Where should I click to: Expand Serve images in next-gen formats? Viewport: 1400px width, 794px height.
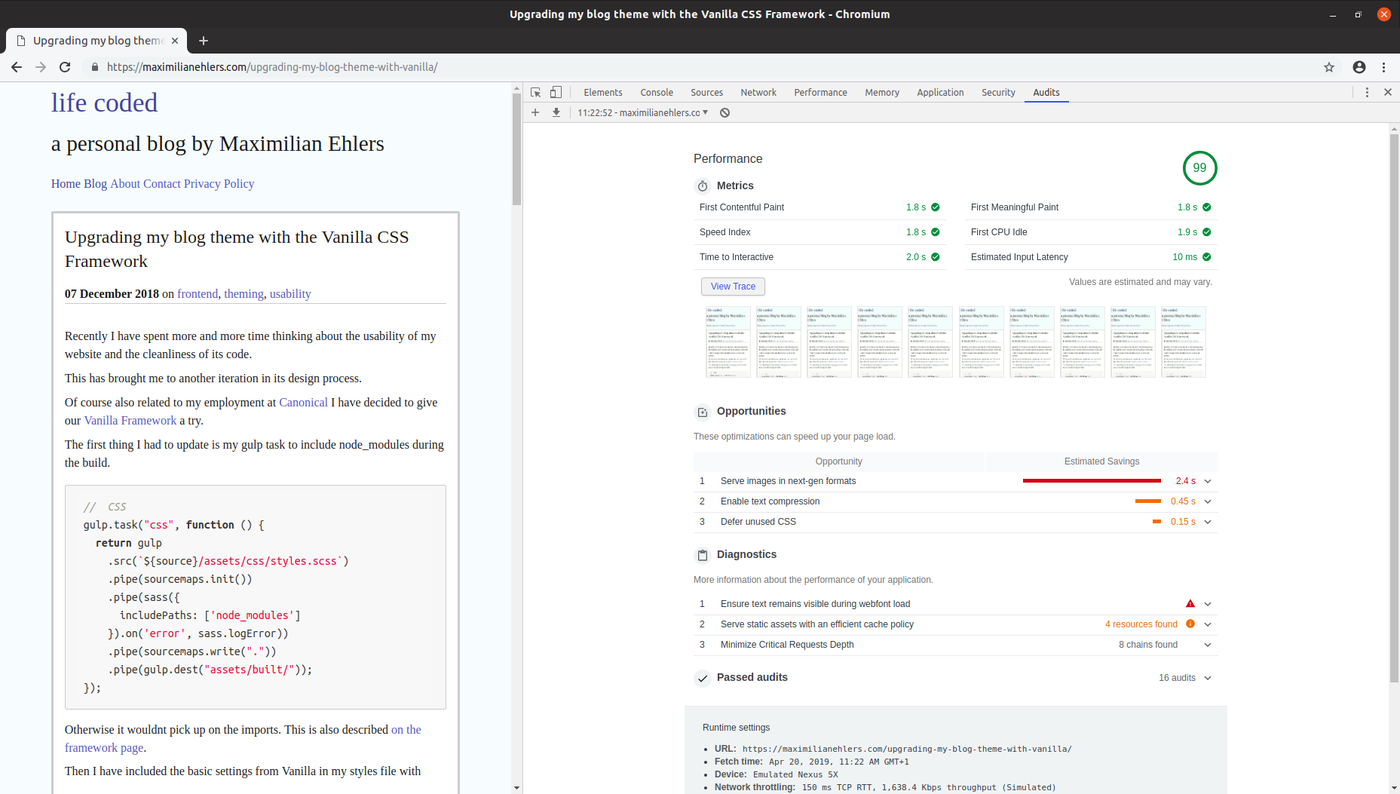pos(1207,481)
